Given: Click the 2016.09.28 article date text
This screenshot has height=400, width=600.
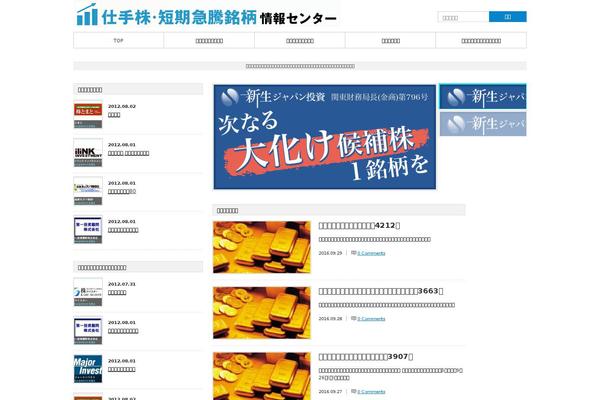Looking at the screenshot, I should coord(330,318).
